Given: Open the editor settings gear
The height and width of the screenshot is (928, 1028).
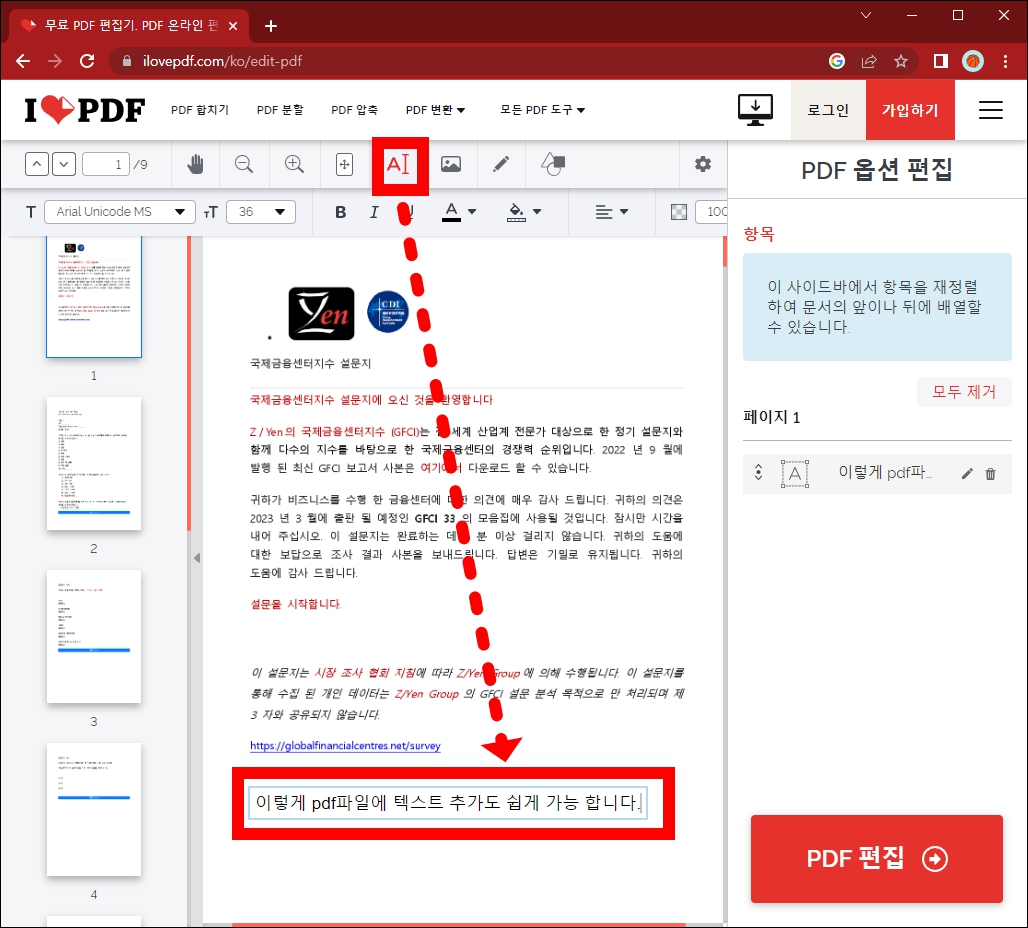Looking at the screenshot, I should point(703,164).
